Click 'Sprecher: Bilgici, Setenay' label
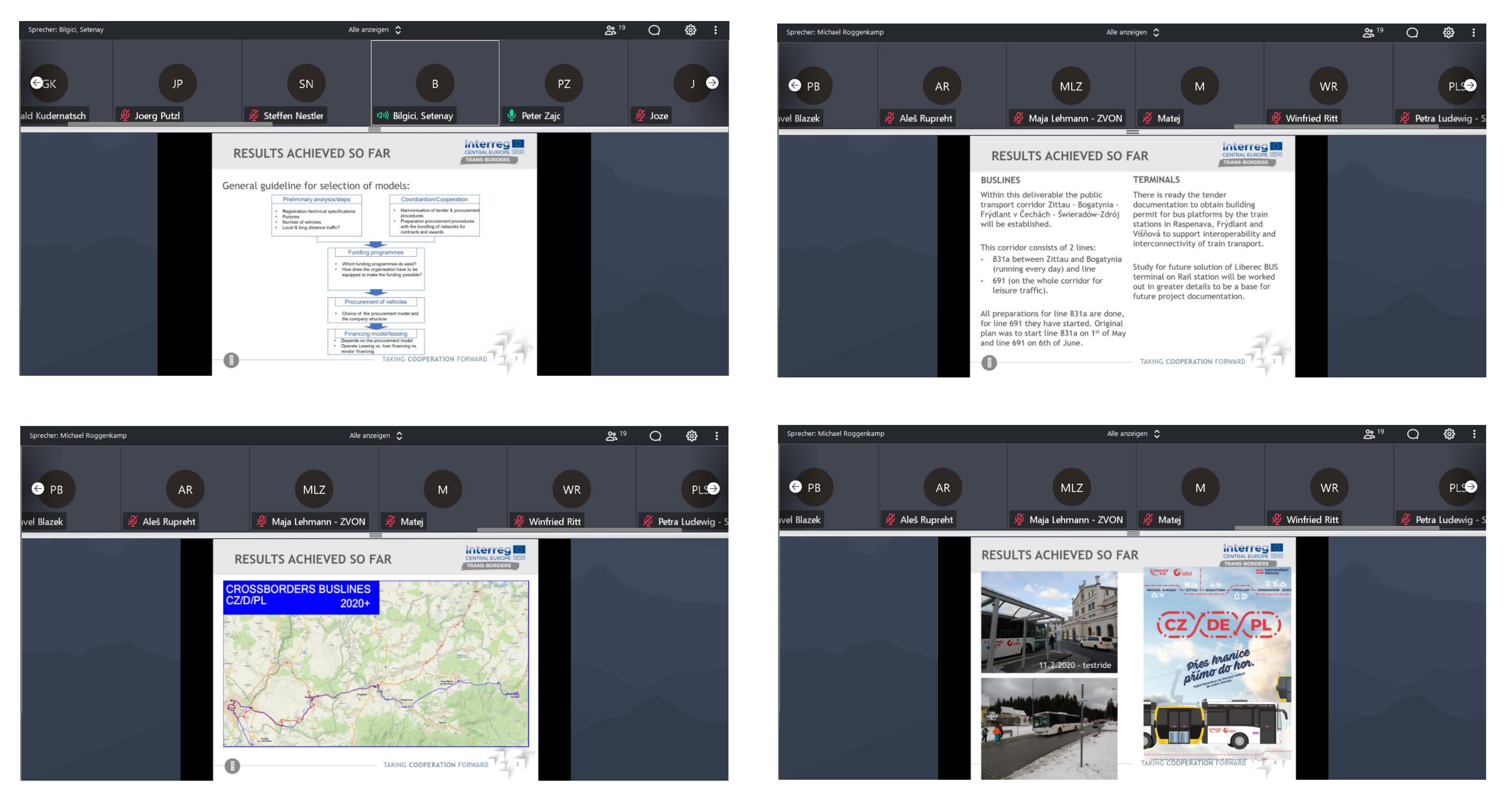Viewport: 1512px width, 800px height. click(x=66, y=29)
